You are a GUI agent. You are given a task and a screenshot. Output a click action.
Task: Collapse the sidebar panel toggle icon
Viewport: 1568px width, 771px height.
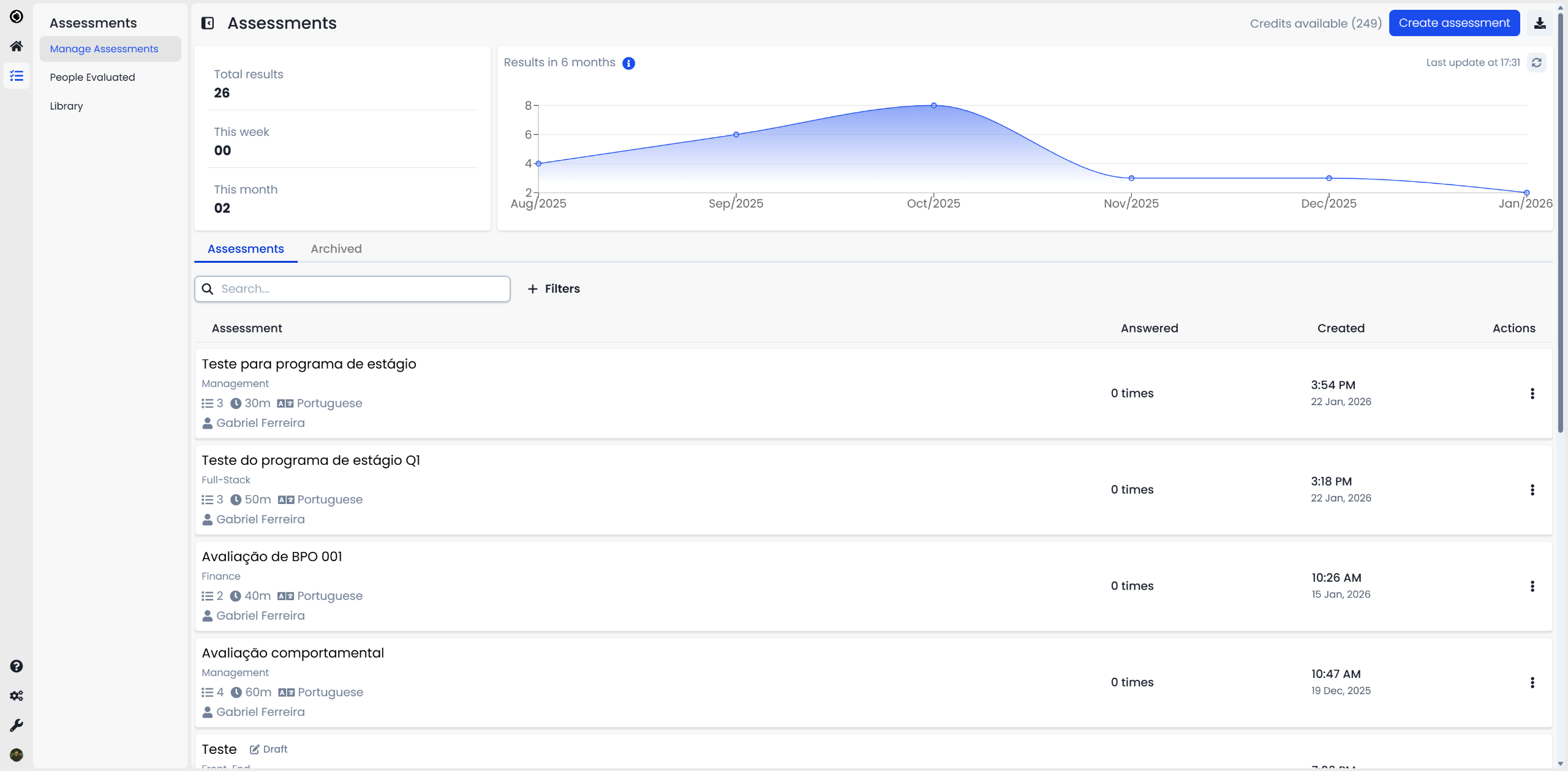[x=208, y=23]
